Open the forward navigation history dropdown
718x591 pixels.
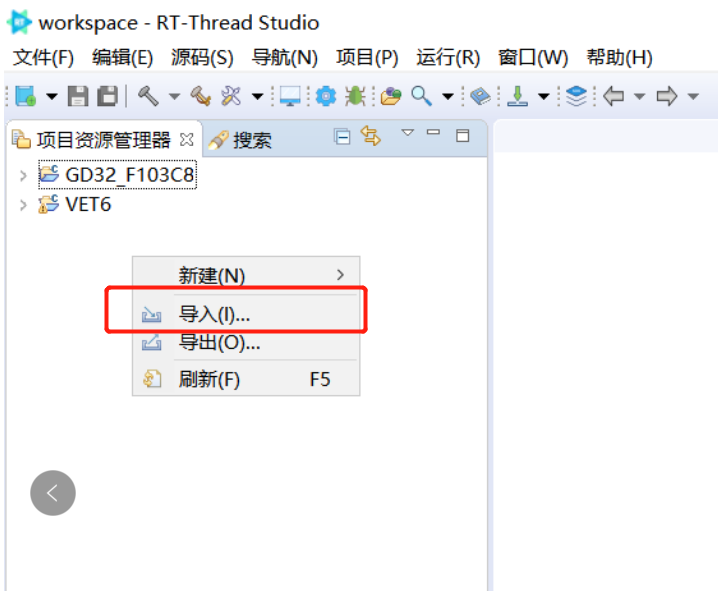[693, 96]
